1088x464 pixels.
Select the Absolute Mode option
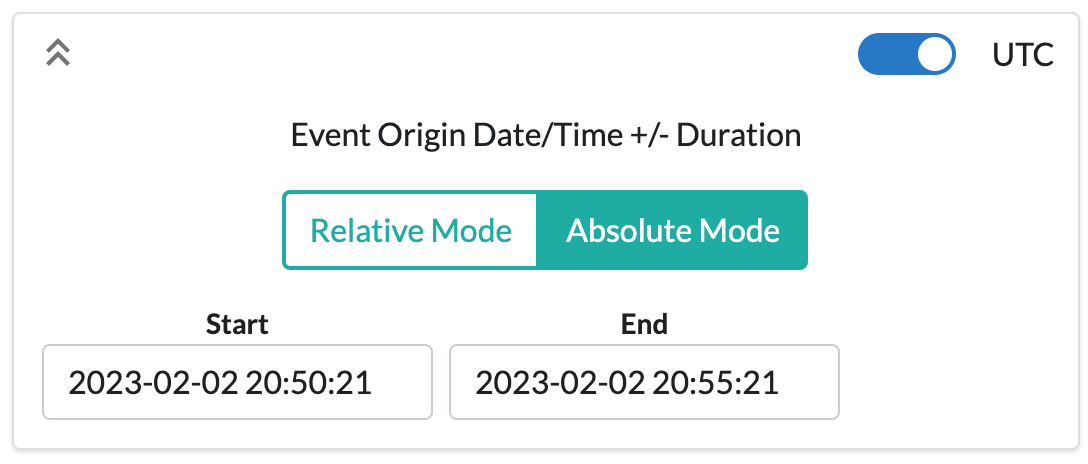point(672,231)
